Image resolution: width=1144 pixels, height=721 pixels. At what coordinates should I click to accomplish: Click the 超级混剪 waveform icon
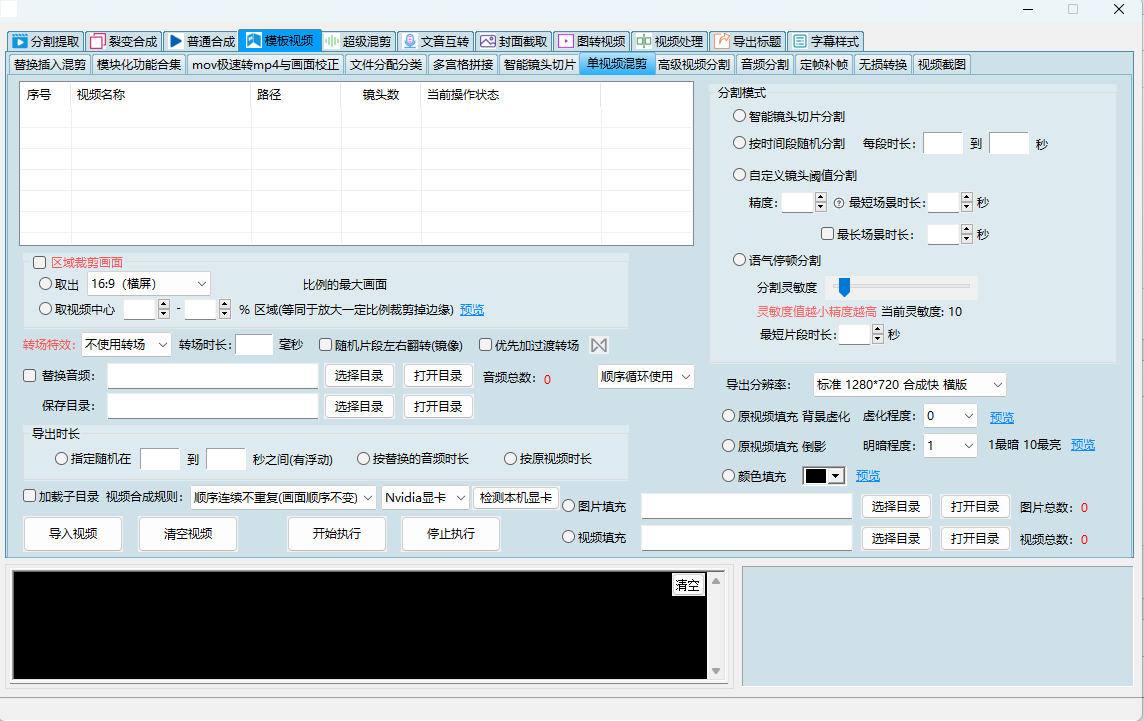pos(331,42)
